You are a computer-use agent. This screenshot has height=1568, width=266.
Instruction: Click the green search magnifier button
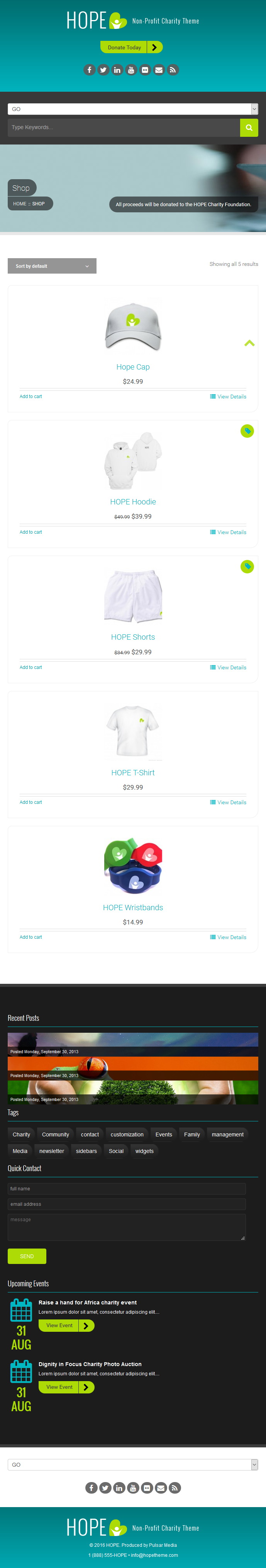249,128
